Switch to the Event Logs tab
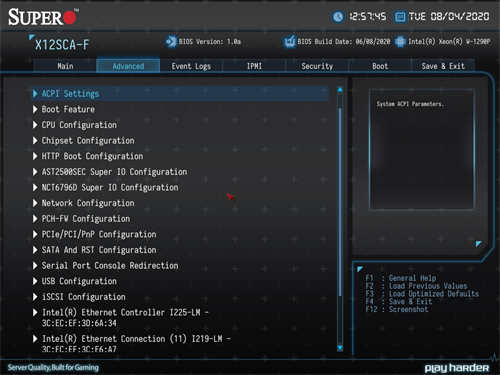Screen dimensions: 500x375 (191, 66)
